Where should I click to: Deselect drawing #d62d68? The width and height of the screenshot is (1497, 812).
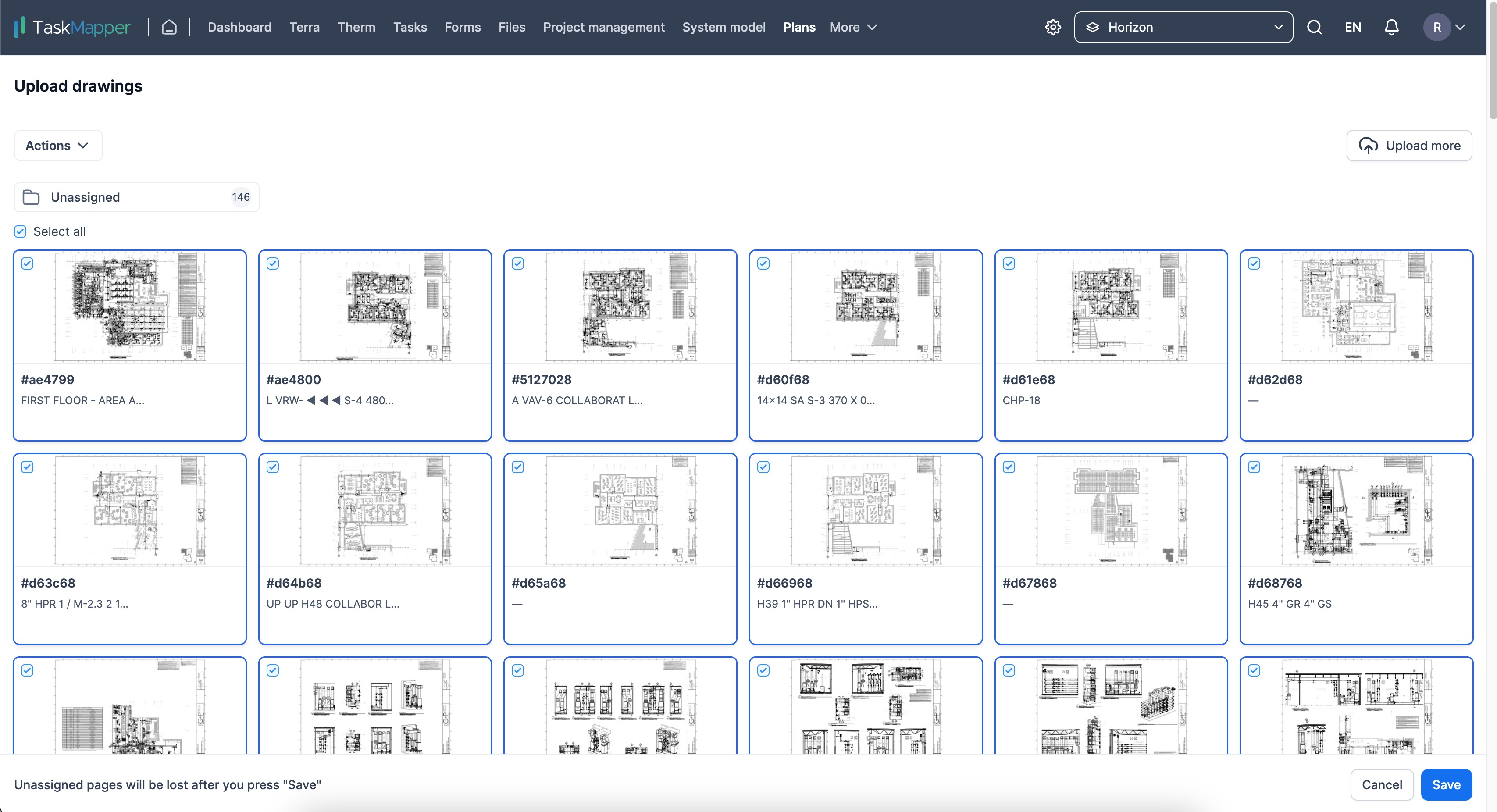click(x=1254, y=264)
